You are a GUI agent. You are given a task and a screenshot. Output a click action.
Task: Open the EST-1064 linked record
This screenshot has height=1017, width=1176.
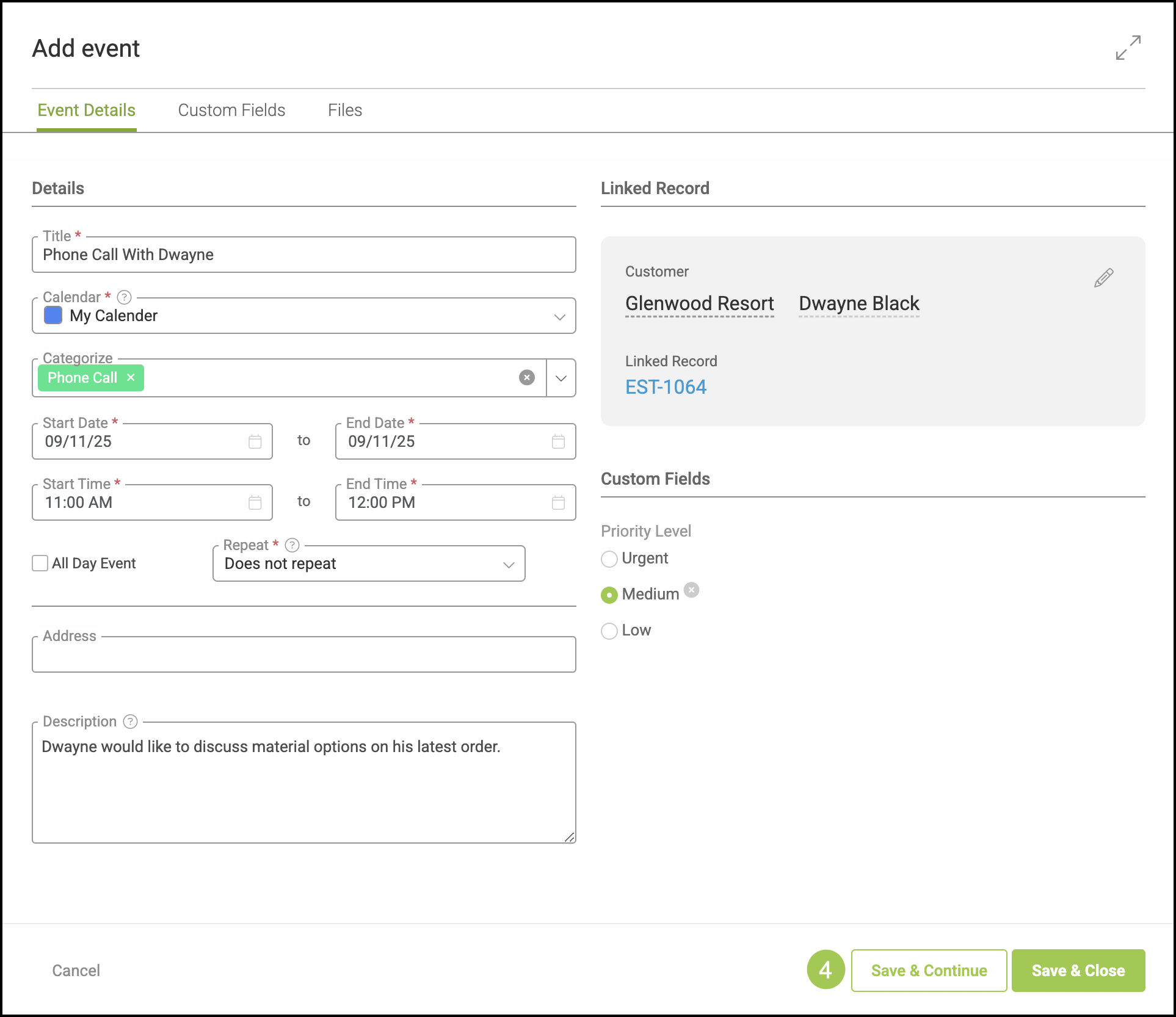click(x=666, y=387)
